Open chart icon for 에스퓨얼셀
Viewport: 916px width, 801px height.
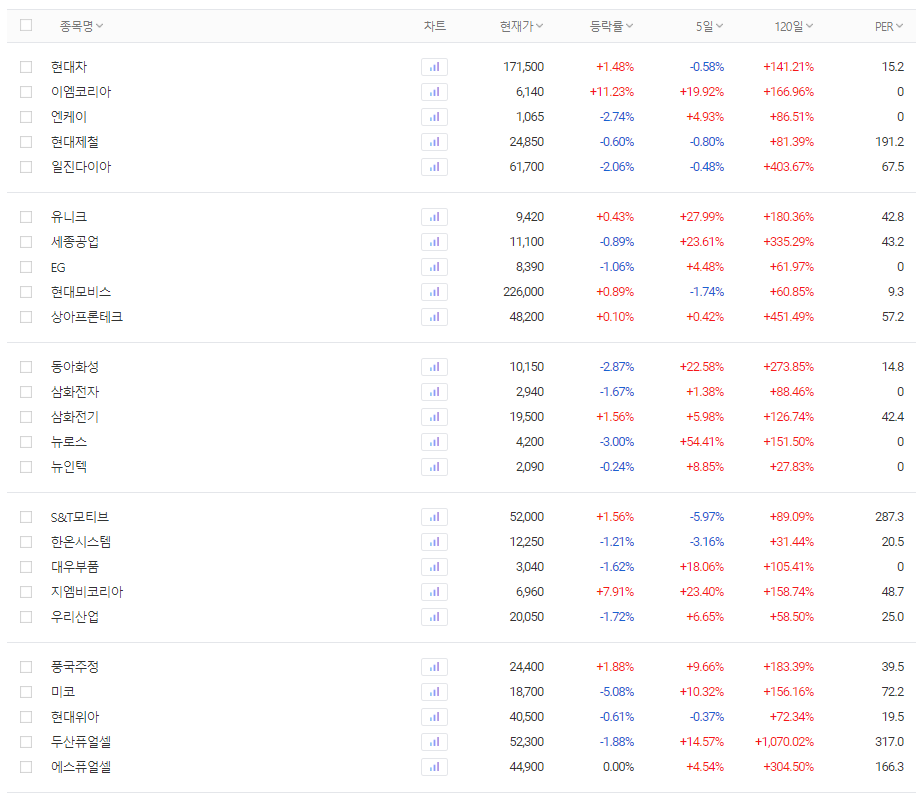[x=434, y=767]
